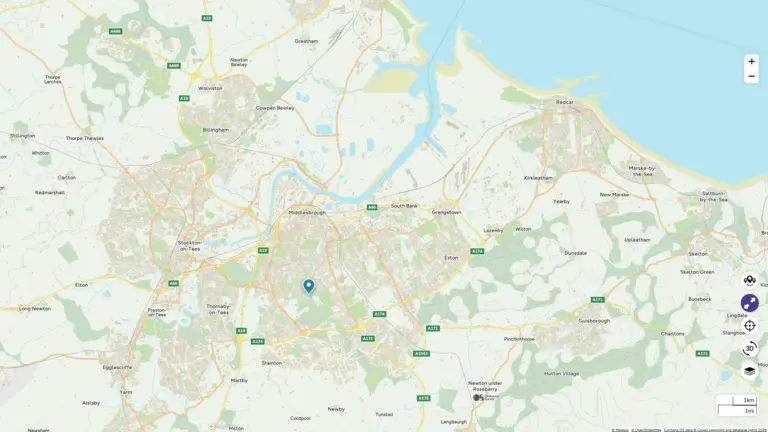
Task: Click the A66 road badge near South Bank
Action: click(x=372, y=208)
